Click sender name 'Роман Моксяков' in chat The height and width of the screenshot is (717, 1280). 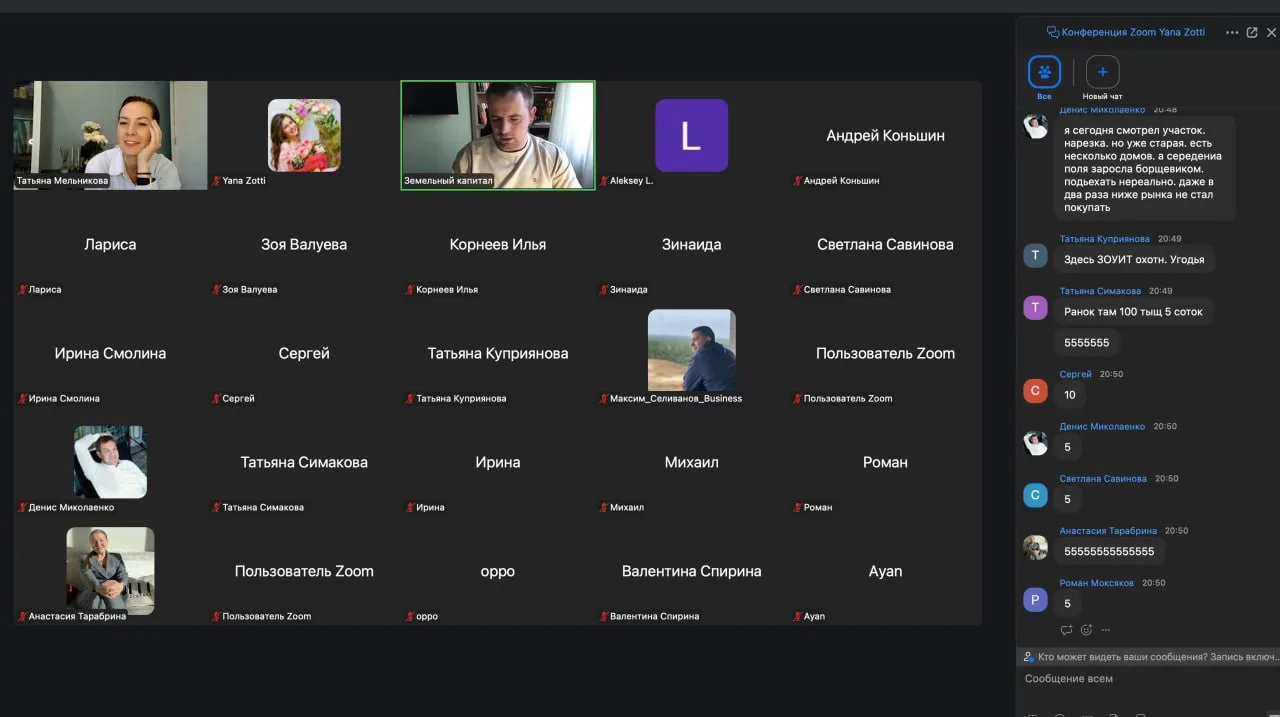[1097, 583]
